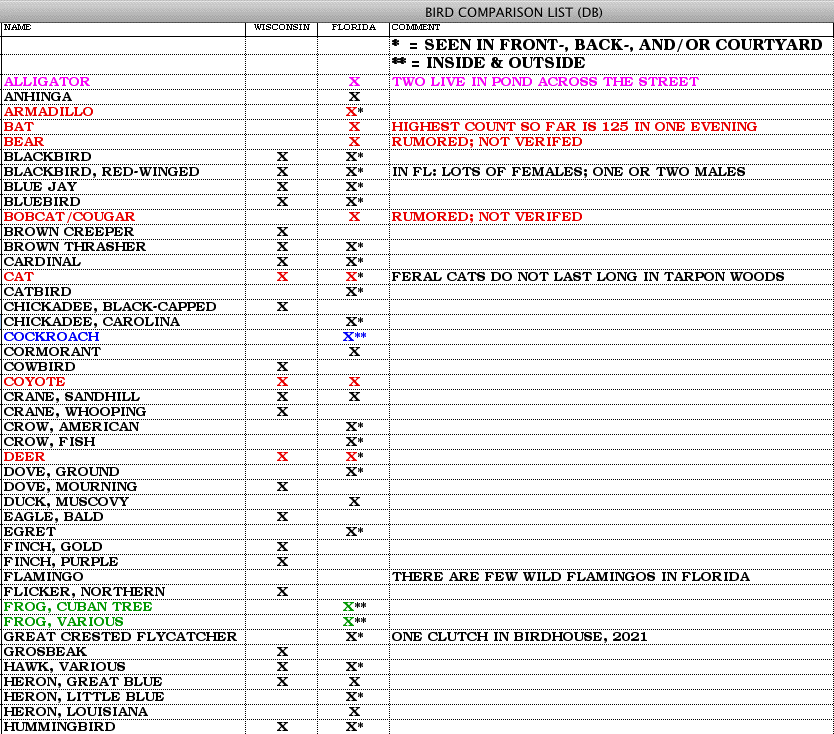Viewport: 834px width, 734px height.
Task: Select the FINCH, PURPLE name cell
Action: (x=123, y=562)
